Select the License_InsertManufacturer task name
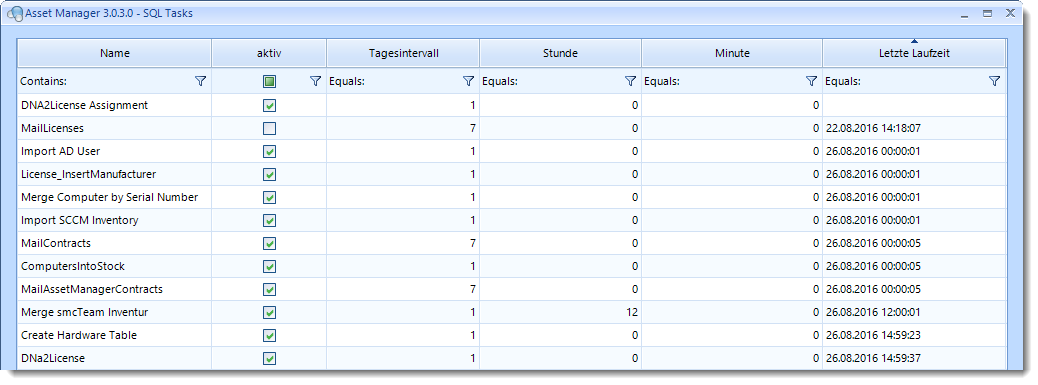The width and height of the screenshot is (1038, 385). [89, 175]
